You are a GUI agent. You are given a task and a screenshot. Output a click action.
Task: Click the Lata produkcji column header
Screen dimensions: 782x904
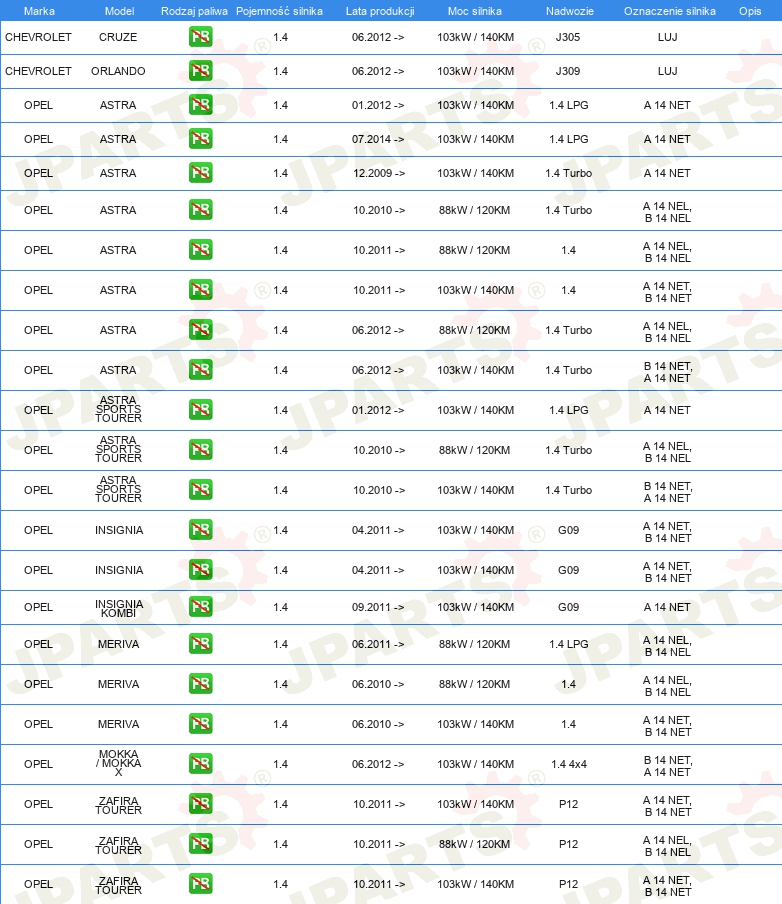click(380, 11)
